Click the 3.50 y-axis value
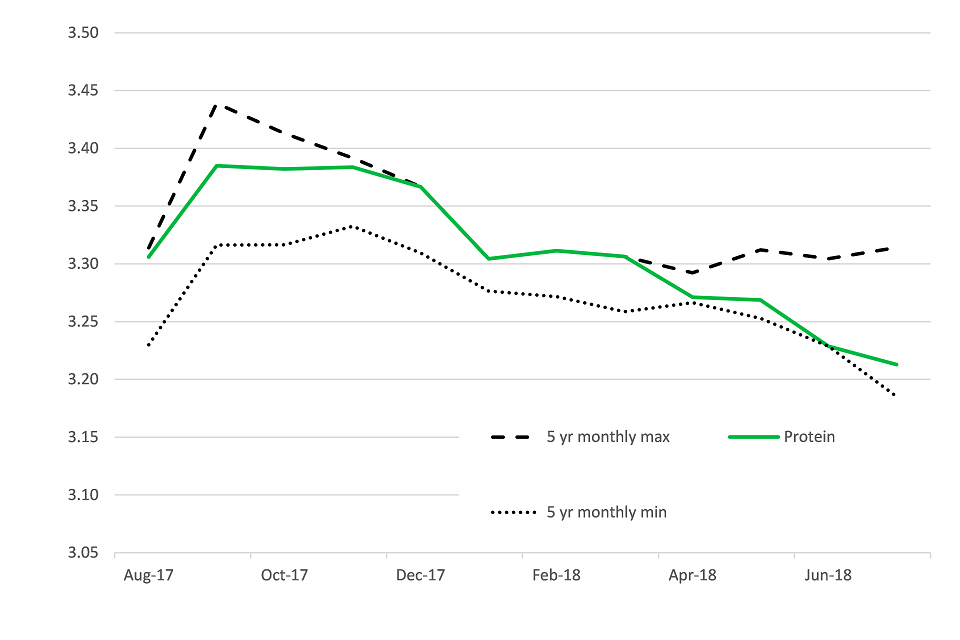Viewport: 960px width, 640px height. pos(82,33)
